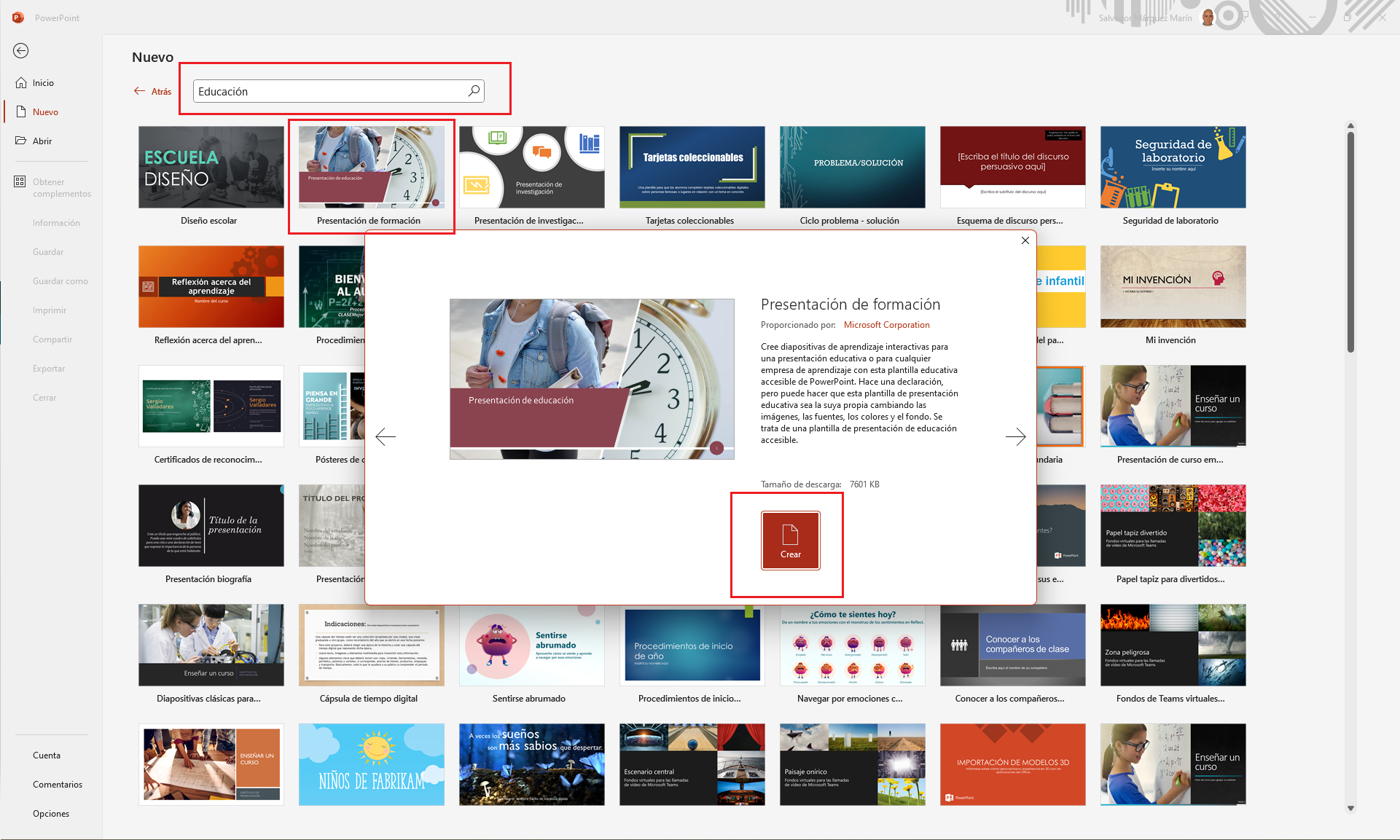Image resolution: width=1400 pixels, height=840 pixels.
Task: Click the Inicio home icon
Action: point(21,83)
